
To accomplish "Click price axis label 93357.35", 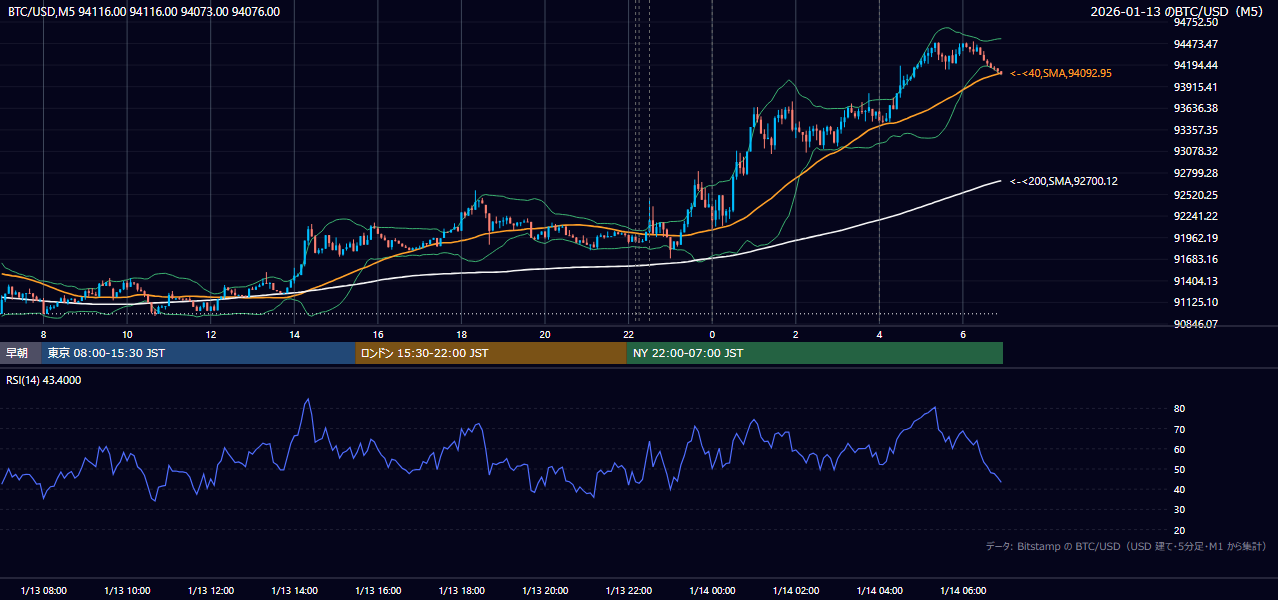I will pos(1195,130).
